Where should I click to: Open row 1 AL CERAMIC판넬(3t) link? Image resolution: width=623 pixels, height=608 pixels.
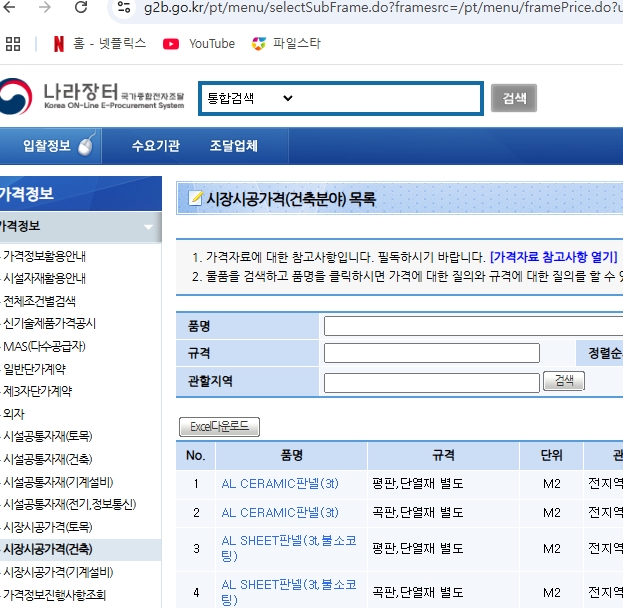(280, 484)
